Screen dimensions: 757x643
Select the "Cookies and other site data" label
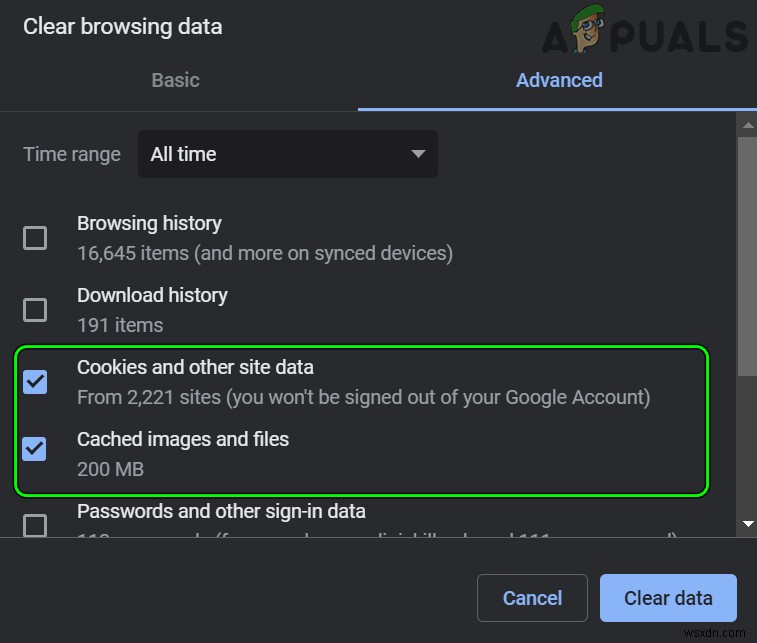pyautogui.click(x=195, y=367)
